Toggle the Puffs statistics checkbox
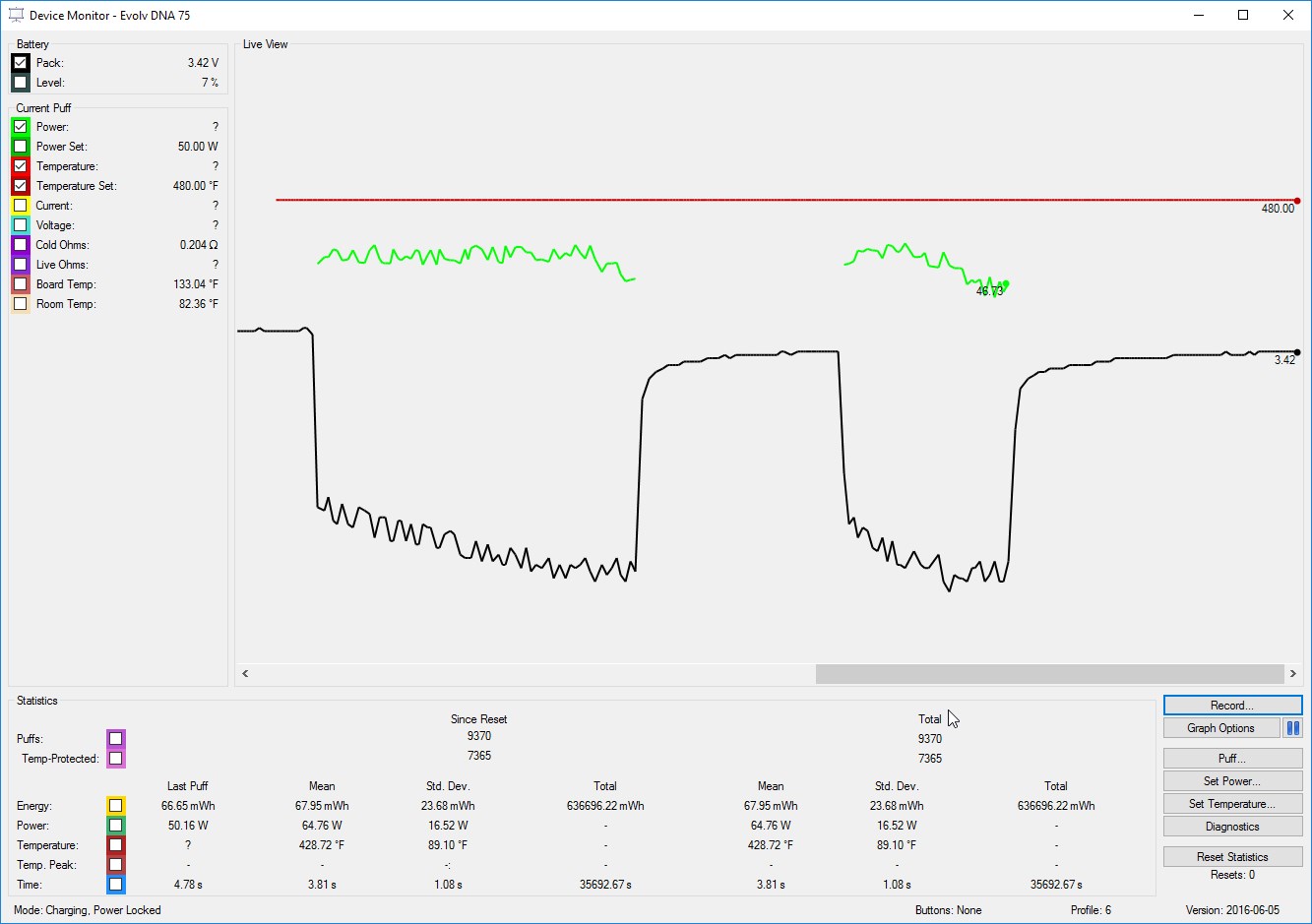 point(116,739)
